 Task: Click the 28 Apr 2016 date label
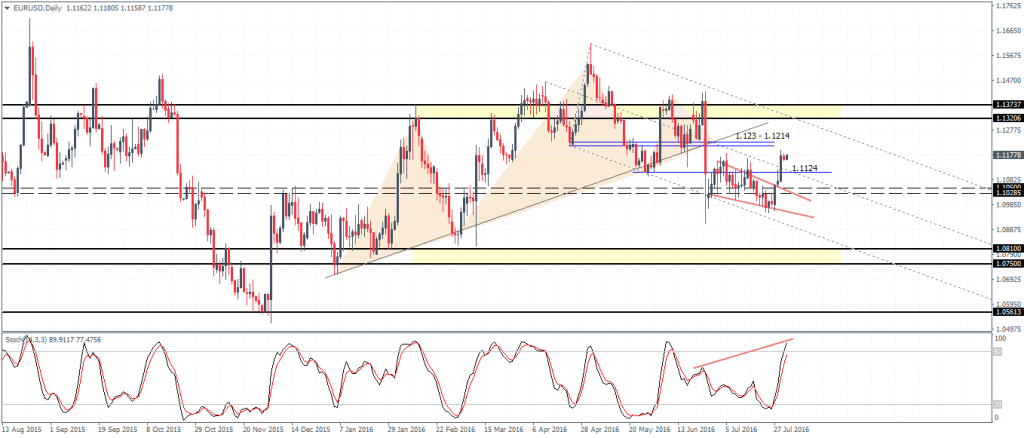(x=598, y=430)
